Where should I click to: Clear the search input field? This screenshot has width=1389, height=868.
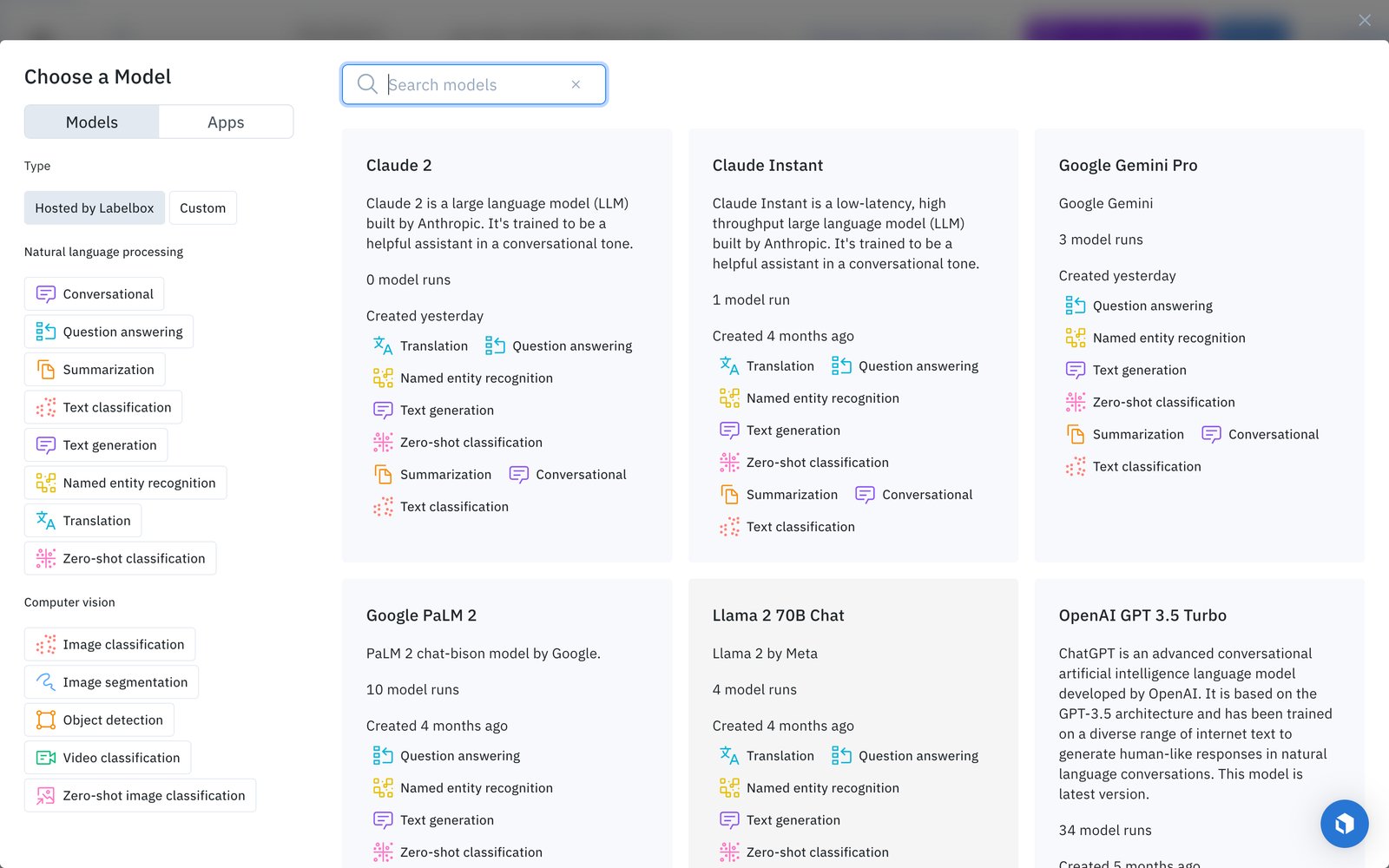coord(576,84)
